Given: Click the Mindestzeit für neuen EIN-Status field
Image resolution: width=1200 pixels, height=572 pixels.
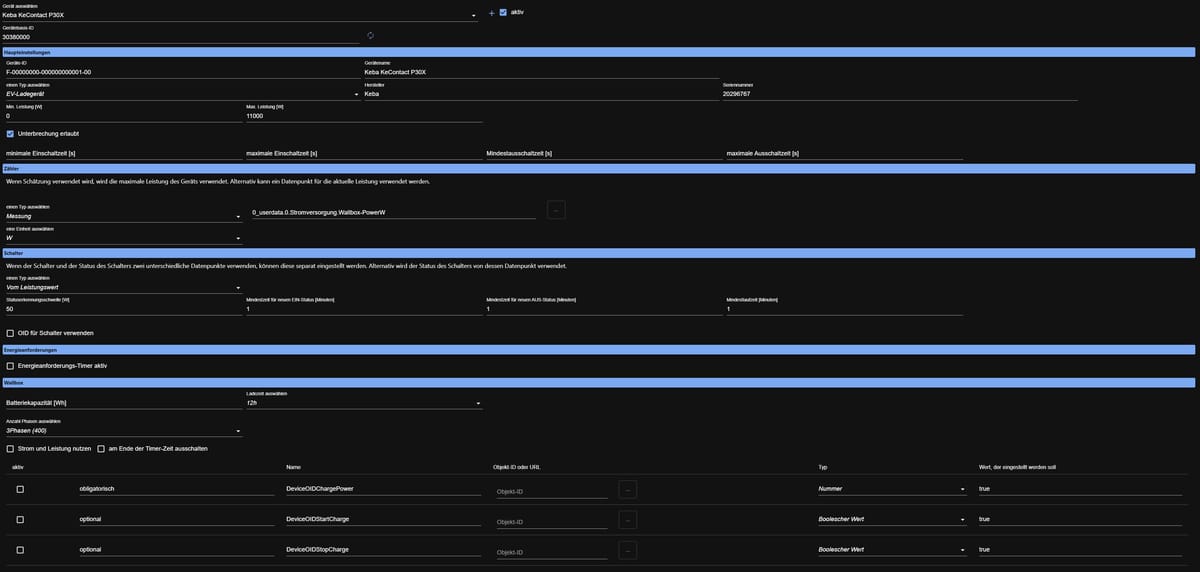Looking at the screenshot, I should click(x=364, y=309).
